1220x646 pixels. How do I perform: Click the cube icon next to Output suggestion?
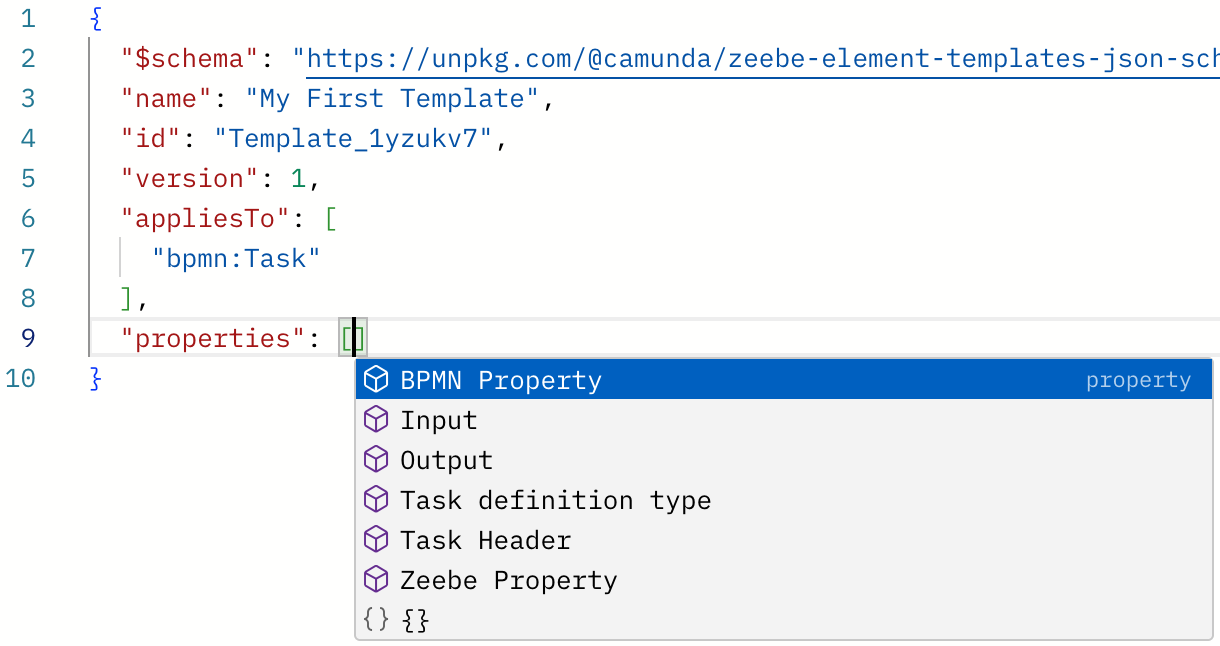tap(376, 459)
